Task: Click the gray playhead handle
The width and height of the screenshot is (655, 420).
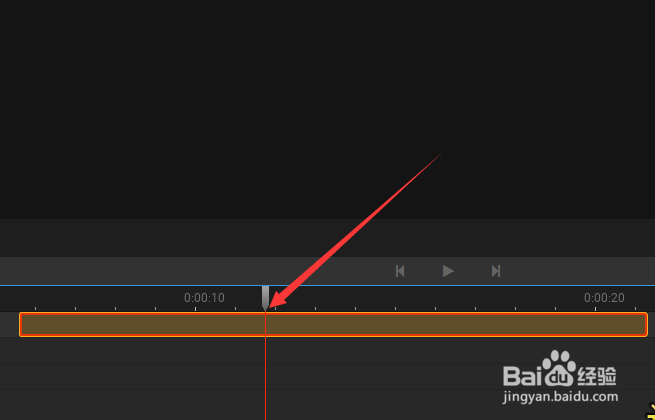Action: [265, 298]
